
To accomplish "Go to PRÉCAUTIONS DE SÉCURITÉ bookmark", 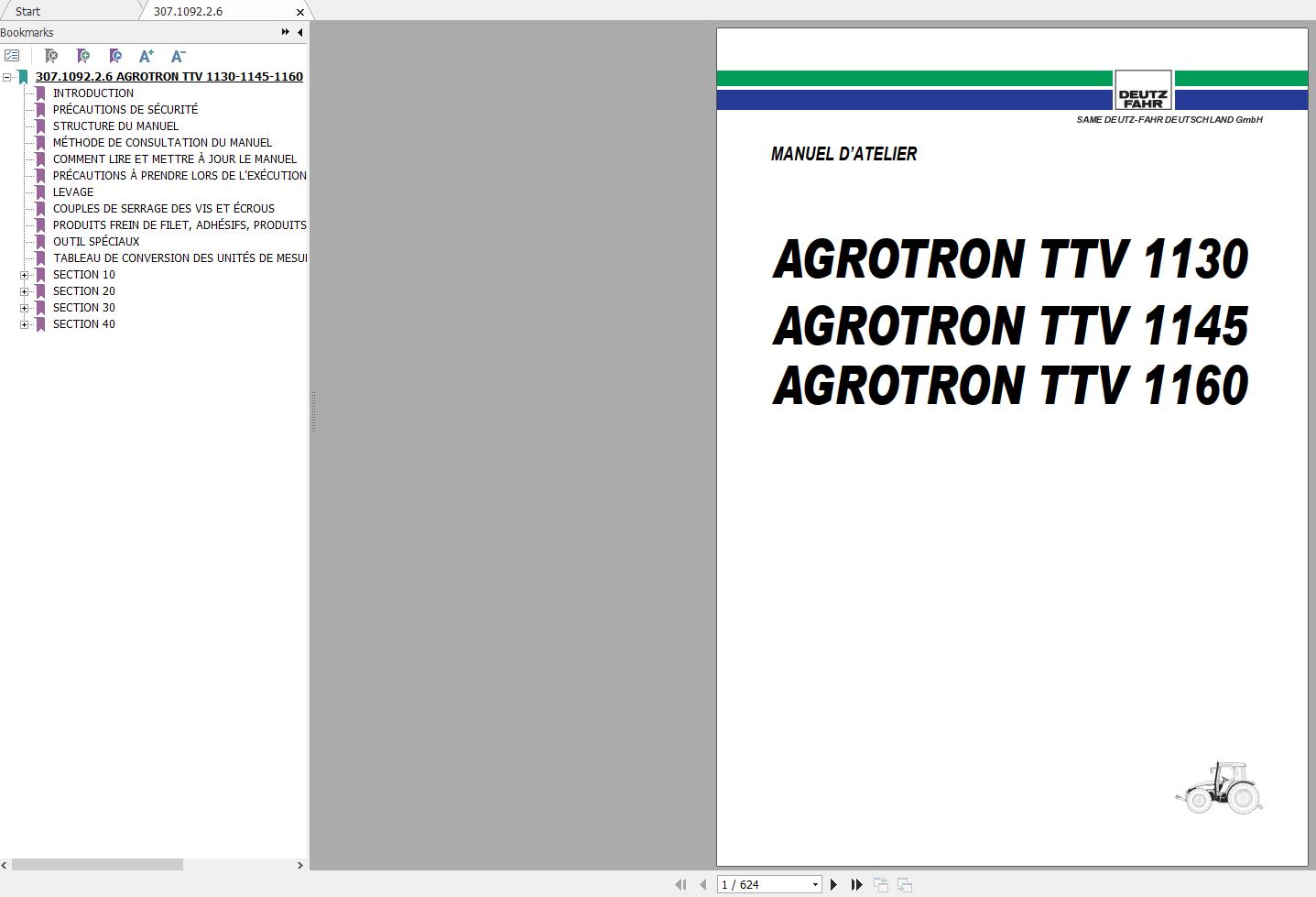I will [125, 110].
